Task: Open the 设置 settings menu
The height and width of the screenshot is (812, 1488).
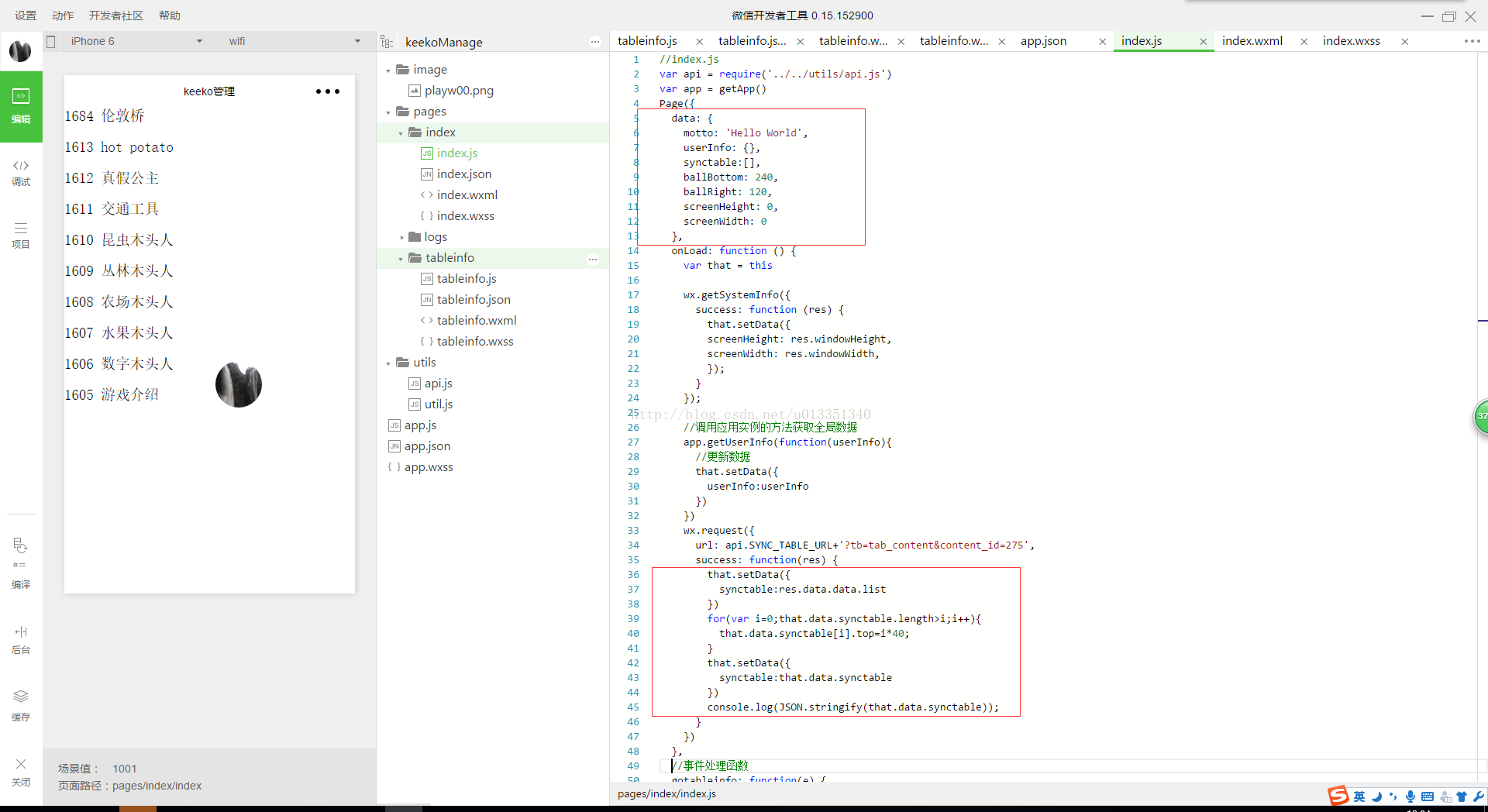Action: pyautogui.click(x=26, y=15)
